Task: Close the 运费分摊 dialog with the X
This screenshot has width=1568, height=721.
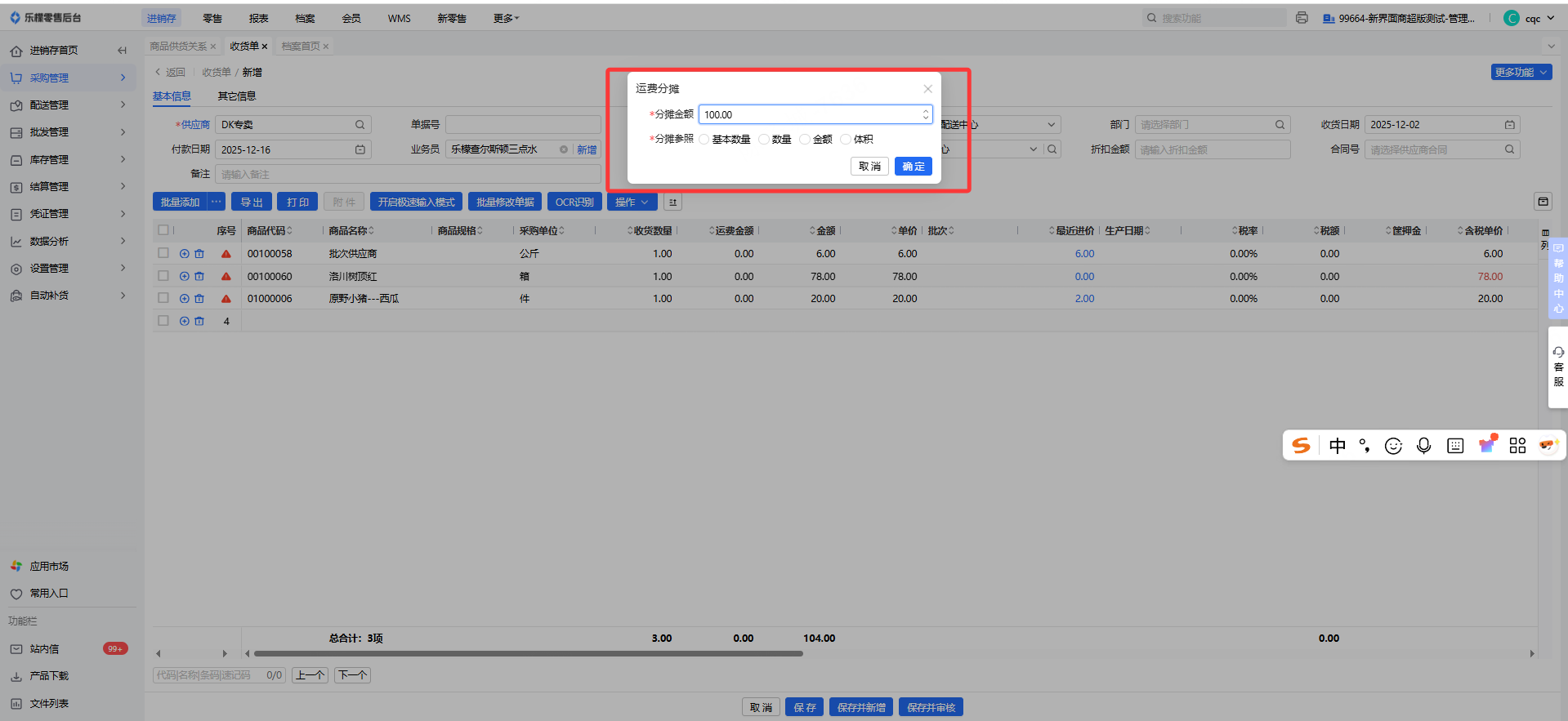Action: pos(927,89)
